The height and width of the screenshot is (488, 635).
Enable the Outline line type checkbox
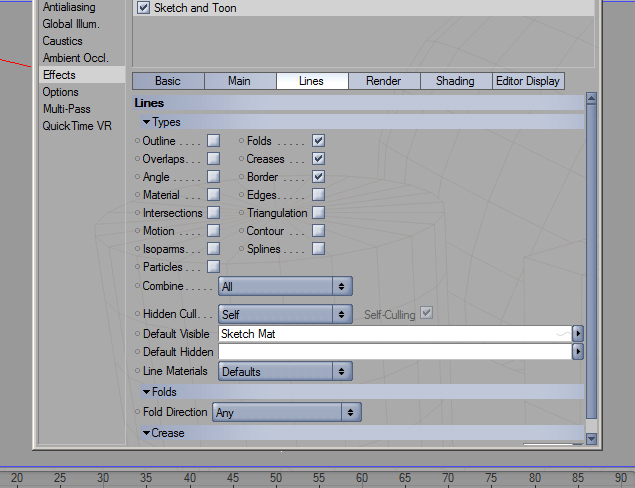tap(213, 141)
